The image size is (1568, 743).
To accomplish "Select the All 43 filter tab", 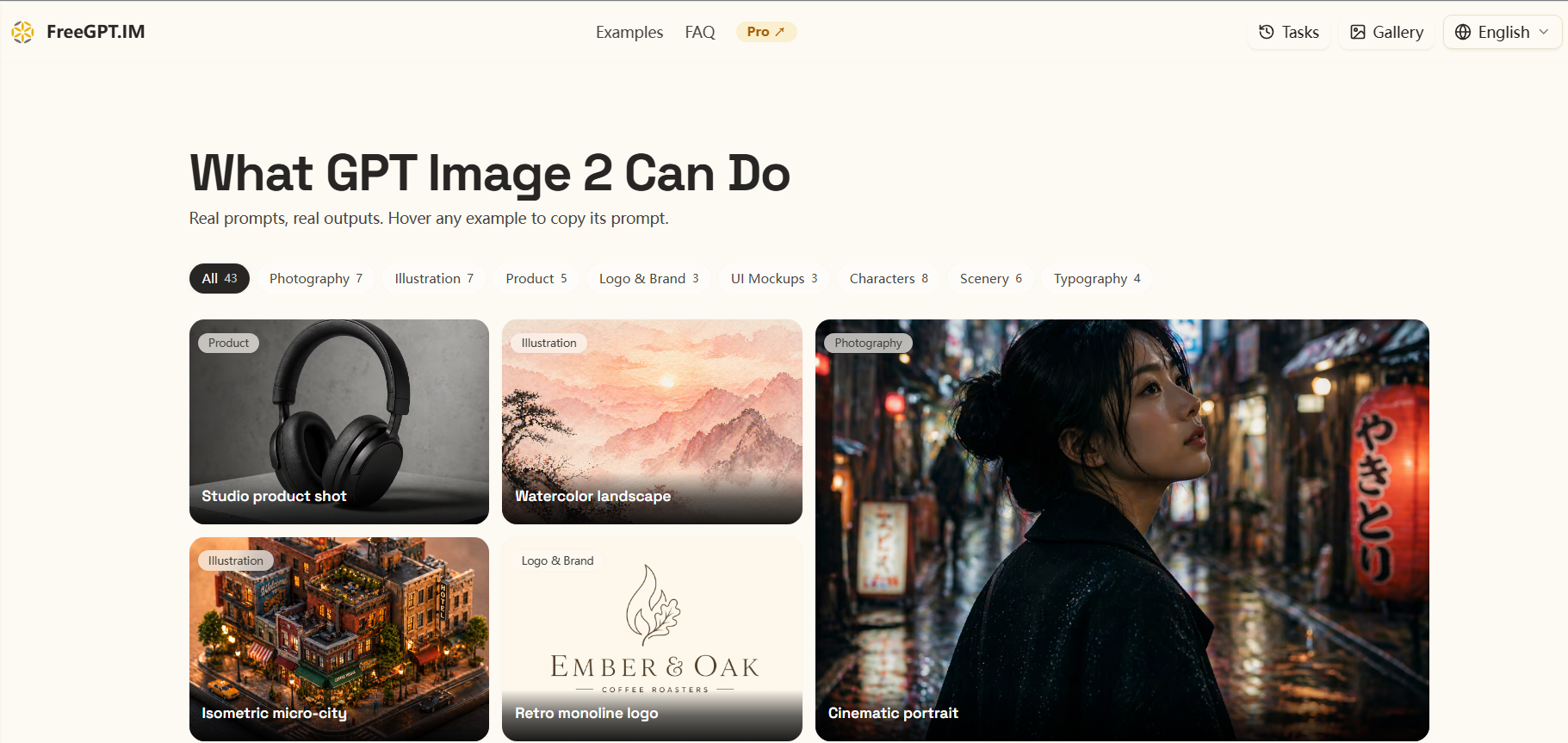I will click(x=220, y=278).
